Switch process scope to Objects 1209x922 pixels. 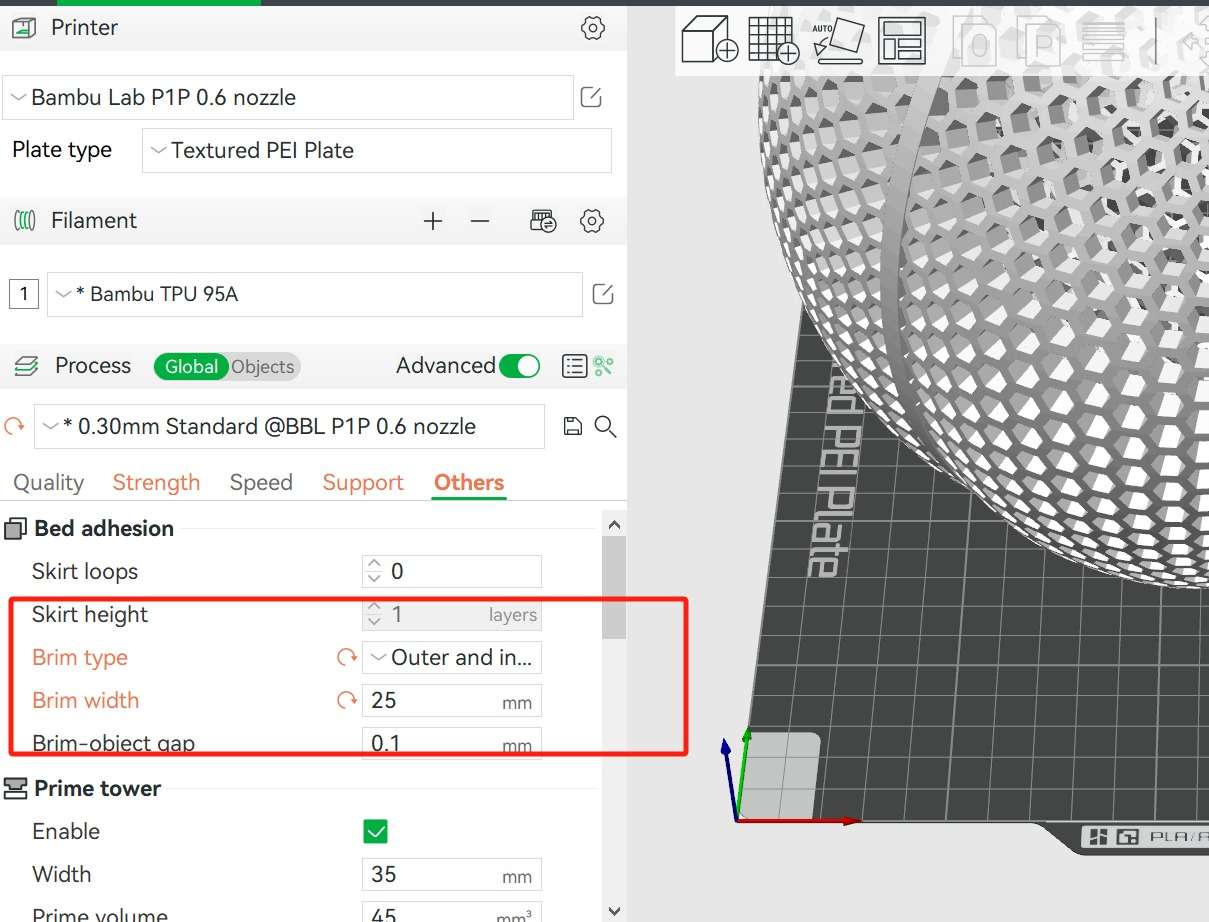point(263,367)
